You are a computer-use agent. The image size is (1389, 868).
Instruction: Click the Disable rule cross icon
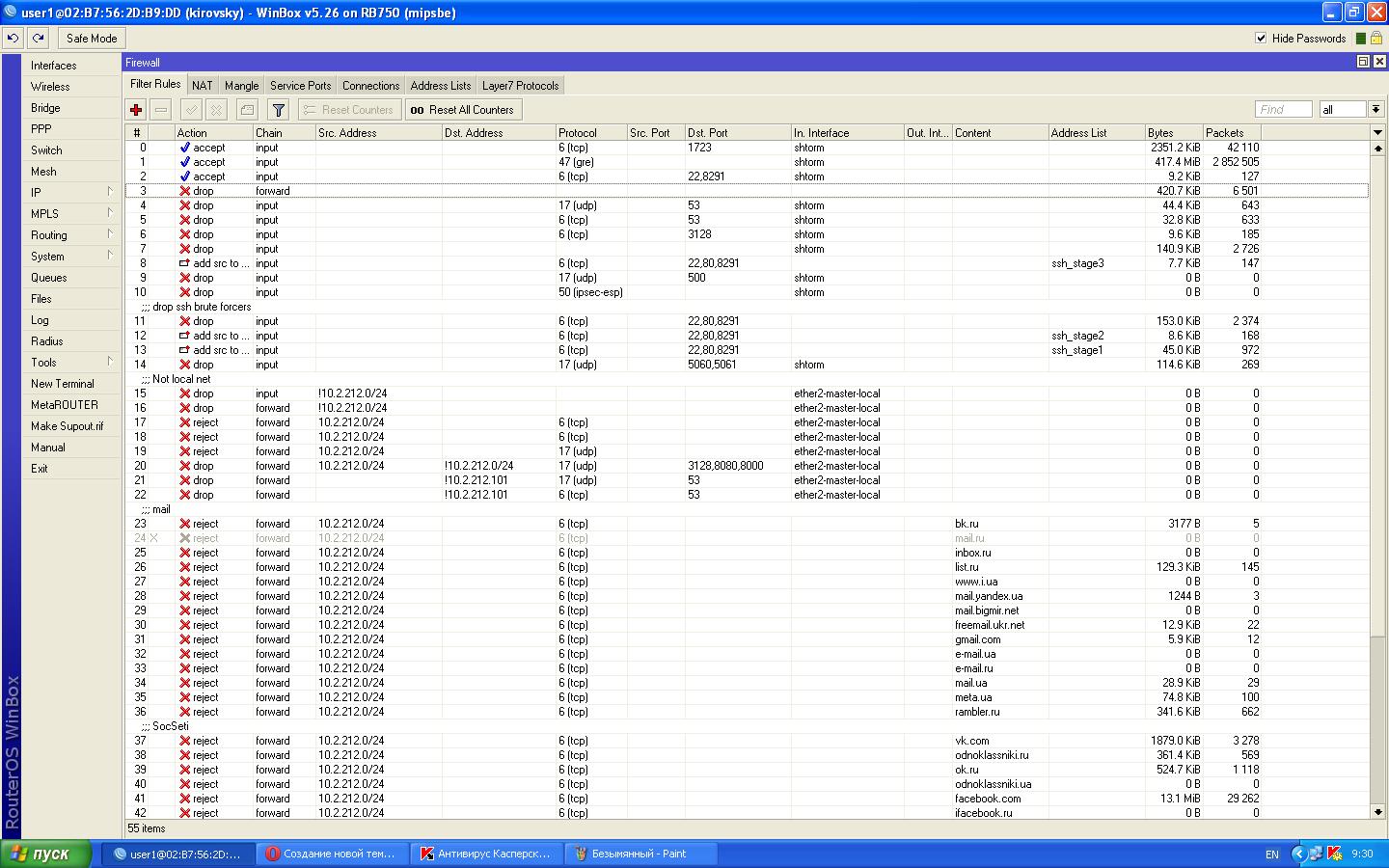click(217, 110)
